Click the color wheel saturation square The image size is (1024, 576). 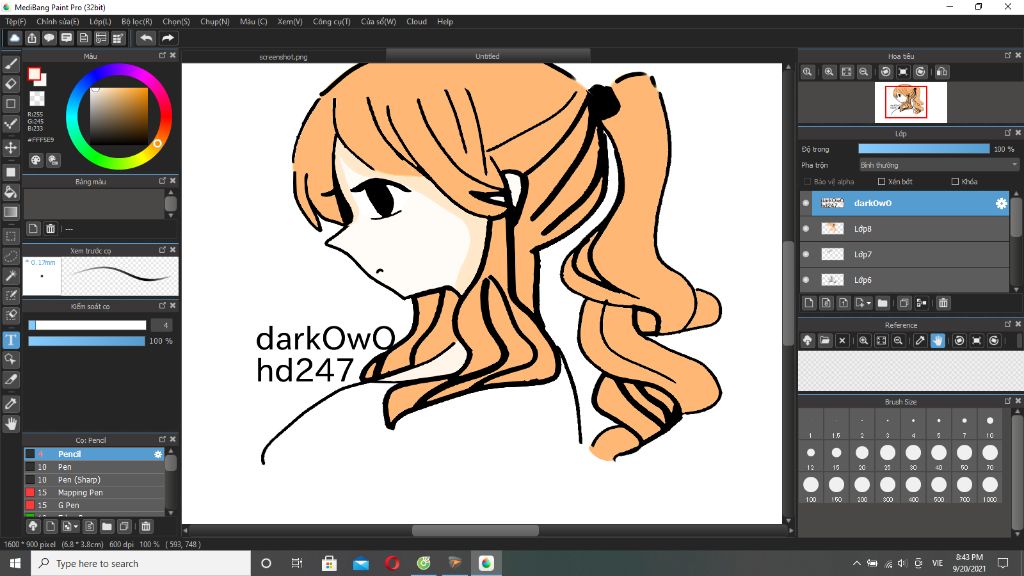tap(118, 116)
